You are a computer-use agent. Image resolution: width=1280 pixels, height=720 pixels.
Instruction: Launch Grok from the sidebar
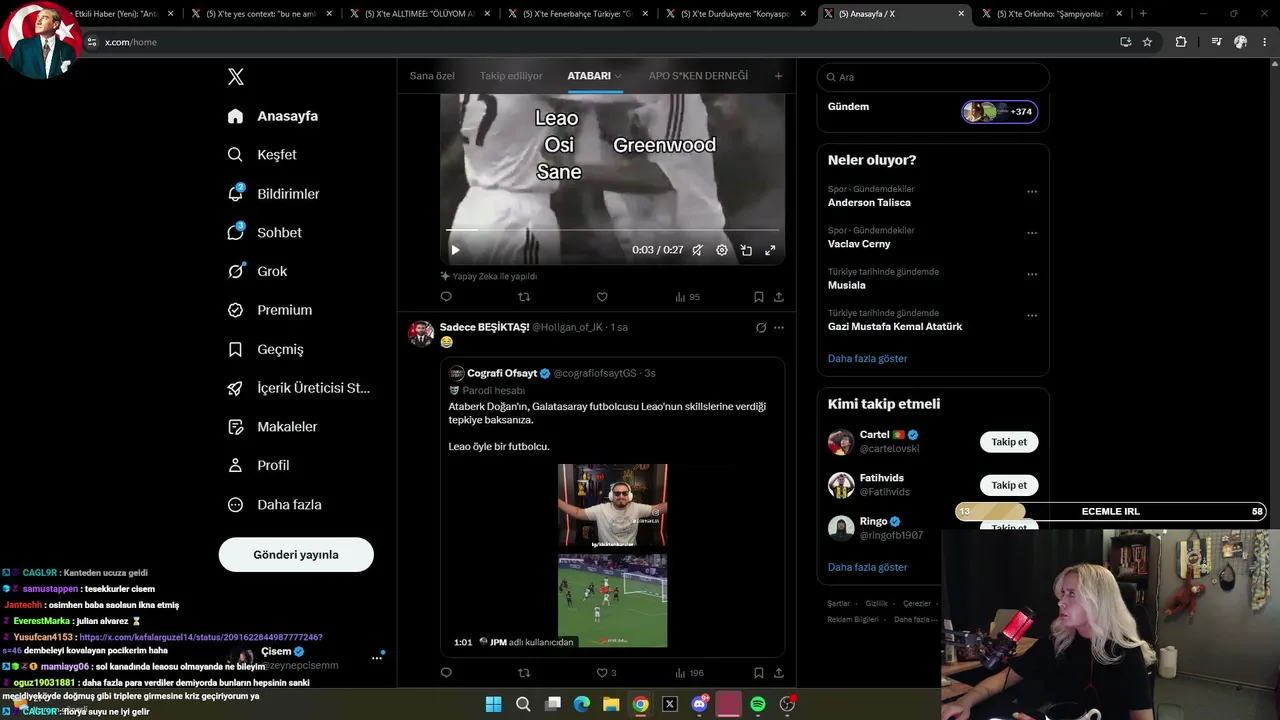coord(257,271)
